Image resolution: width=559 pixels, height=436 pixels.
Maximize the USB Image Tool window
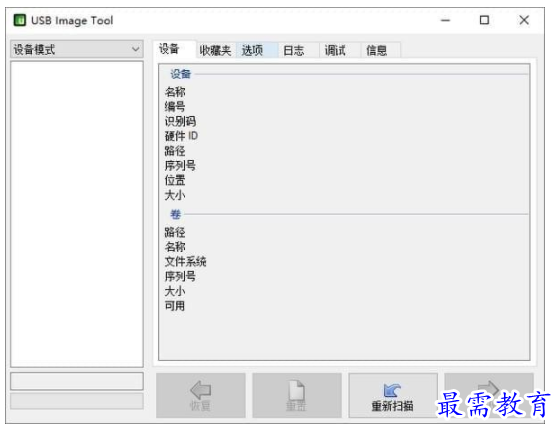[484, 20]
